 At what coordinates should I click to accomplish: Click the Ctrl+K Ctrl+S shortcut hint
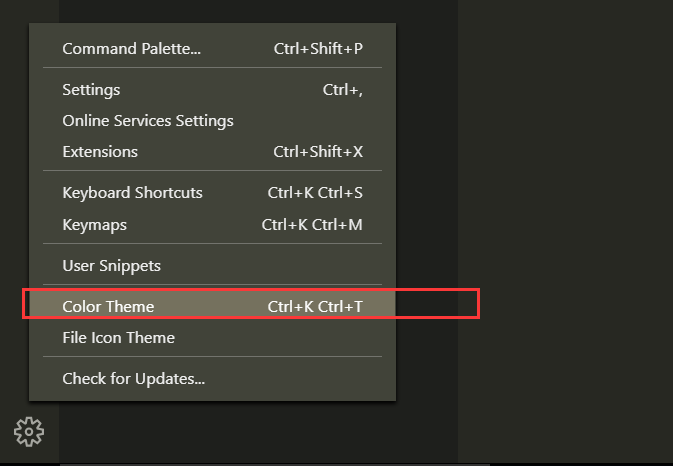tap(315, 193)
